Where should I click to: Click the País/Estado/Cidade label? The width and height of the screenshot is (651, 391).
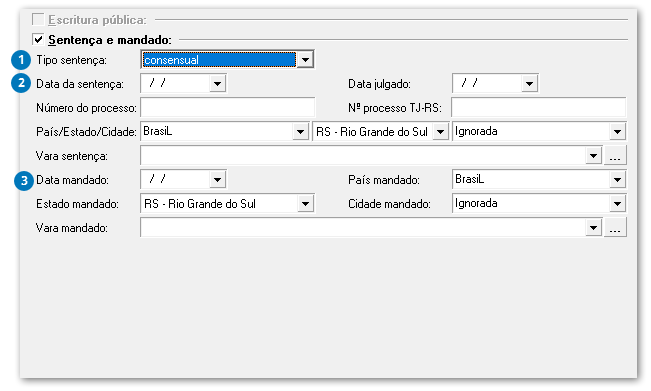click(x=86, y=132)
